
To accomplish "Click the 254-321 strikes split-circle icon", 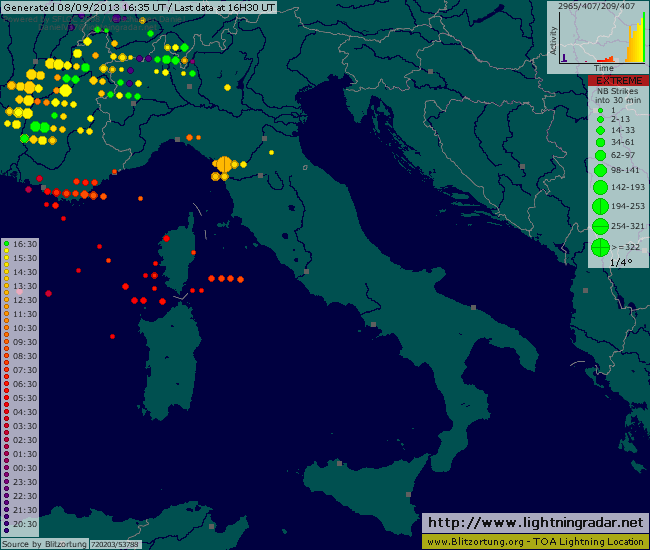I will pos(600,226).
